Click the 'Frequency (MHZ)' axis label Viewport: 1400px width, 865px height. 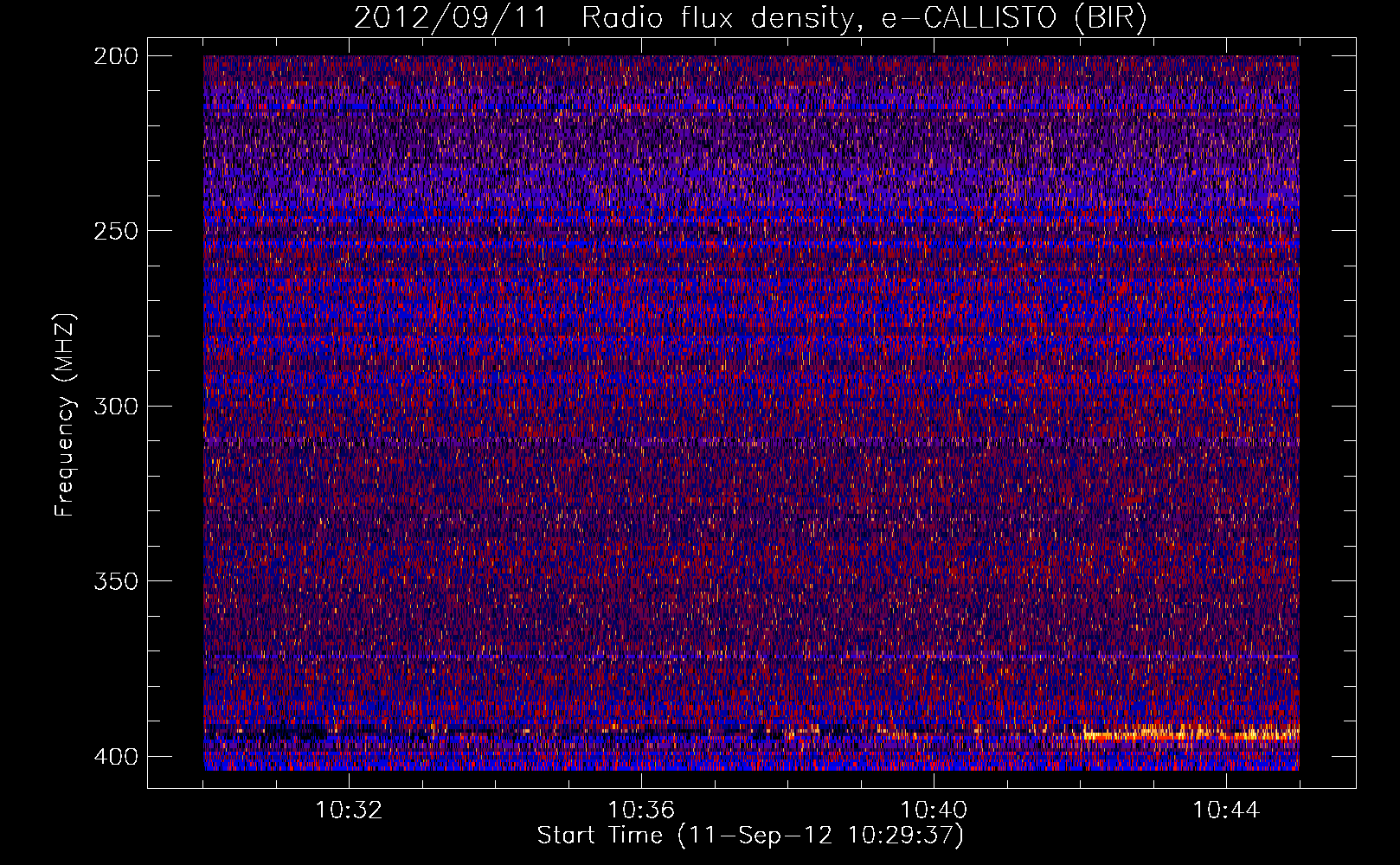click(x=64, y=415)
